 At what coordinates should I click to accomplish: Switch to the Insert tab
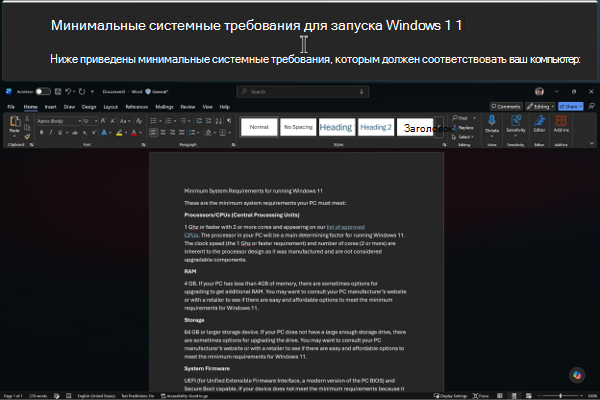(51, 107)
